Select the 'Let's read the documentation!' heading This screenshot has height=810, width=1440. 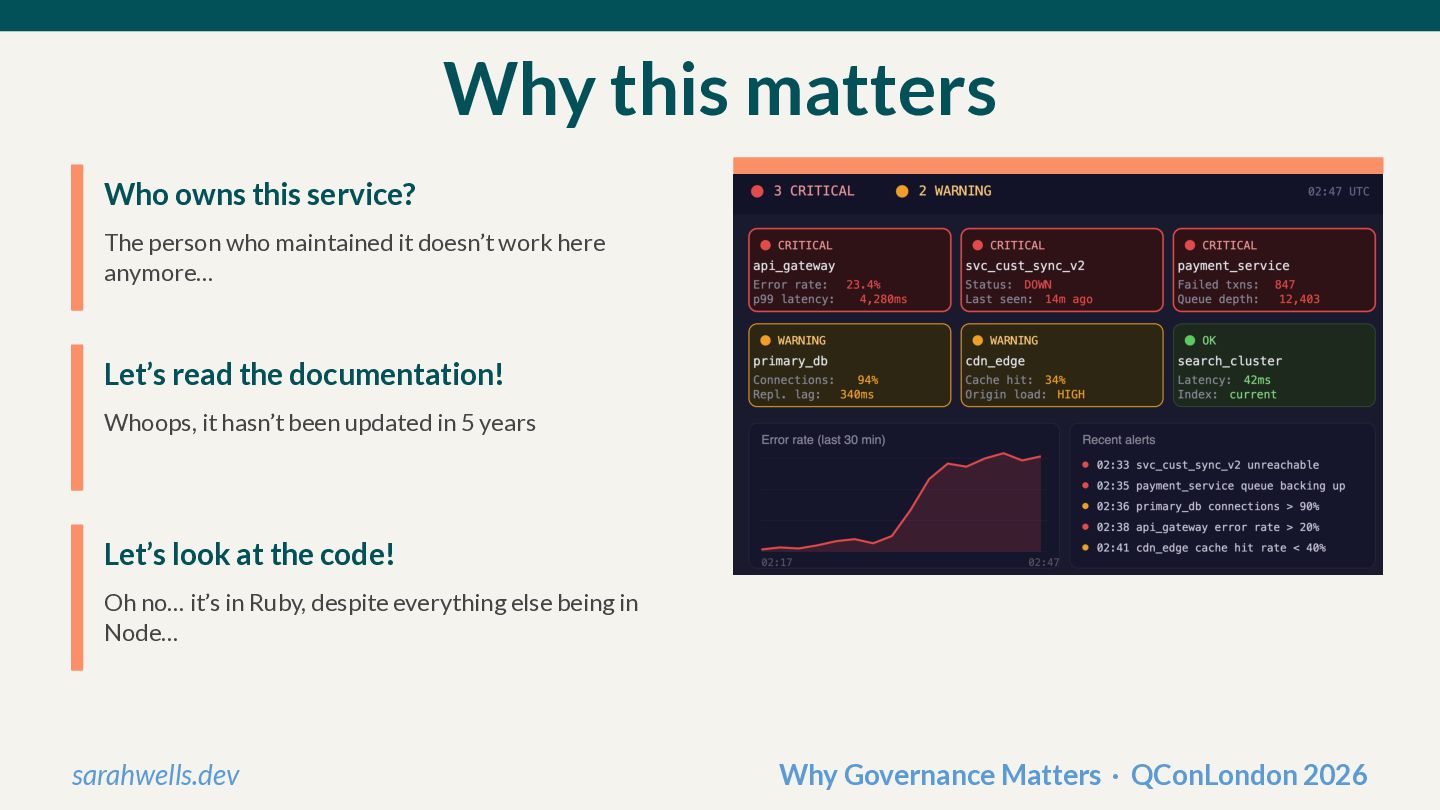pos(304,374)
